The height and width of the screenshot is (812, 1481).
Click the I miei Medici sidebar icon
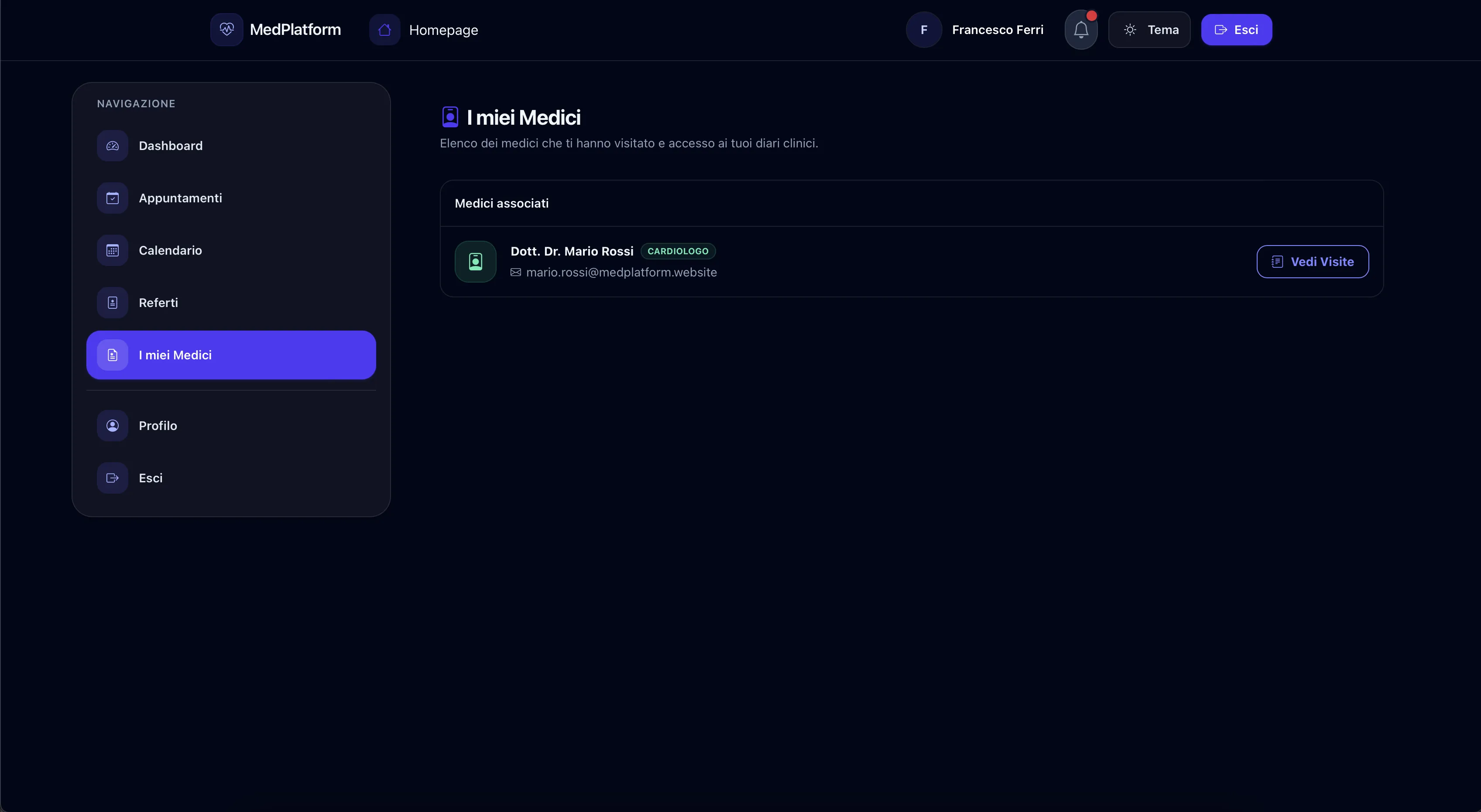[x=113, y=355]
